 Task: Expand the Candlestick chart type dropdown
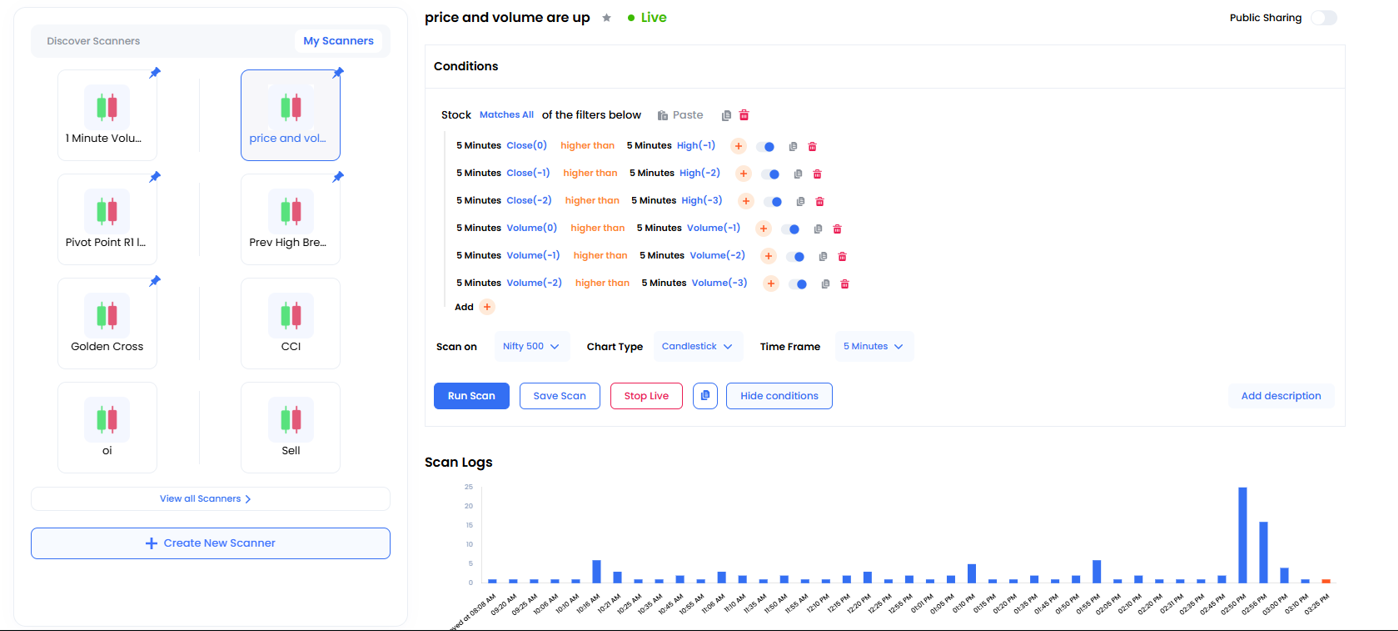[x=697, y=347]
